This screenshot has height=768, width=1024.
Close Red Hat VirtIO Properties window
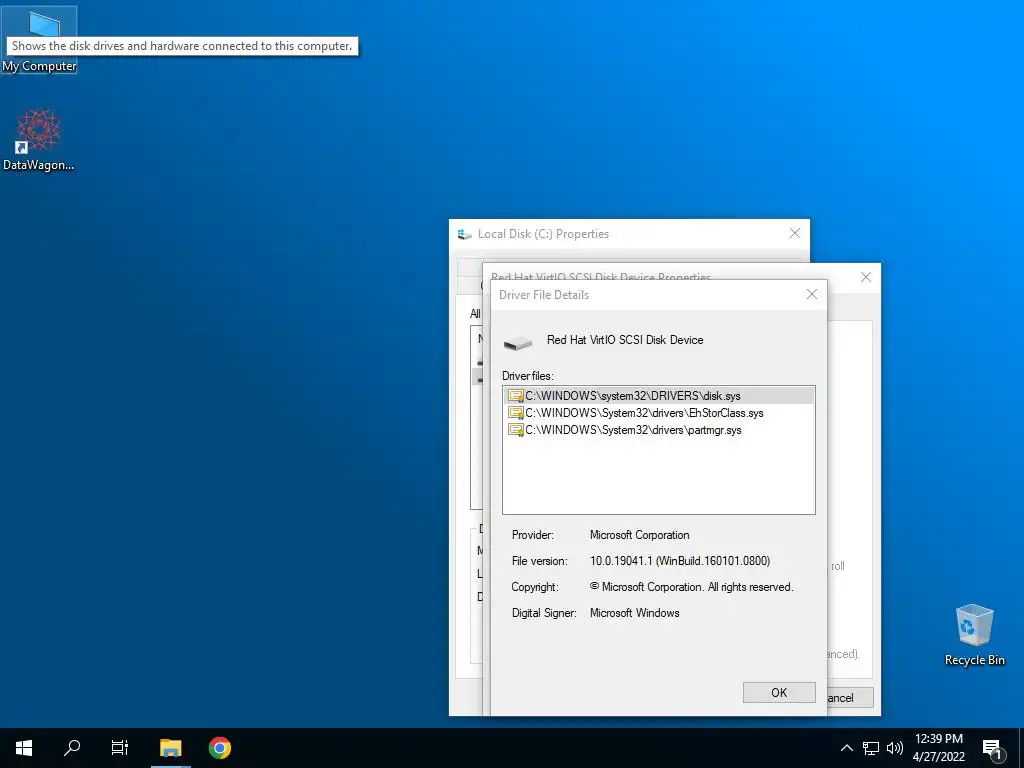(x=865, y=277)
